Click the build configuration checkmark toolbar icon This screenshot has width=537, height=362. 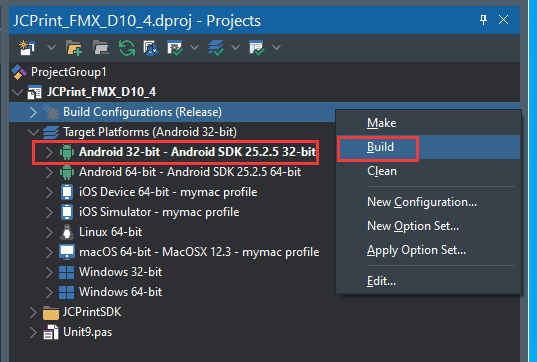coord(175,47)
